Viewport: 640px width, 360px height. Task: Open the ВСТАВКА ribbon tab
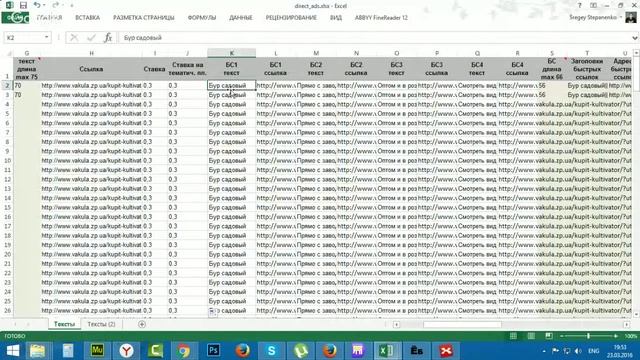pyautogui.click(x=87, y=18)
